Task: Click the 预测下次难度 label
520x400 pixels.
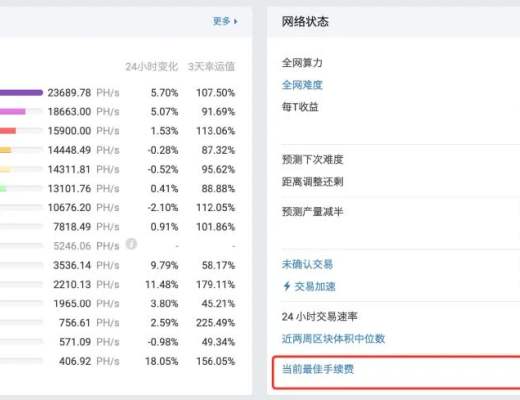Action: coord(312,159)
